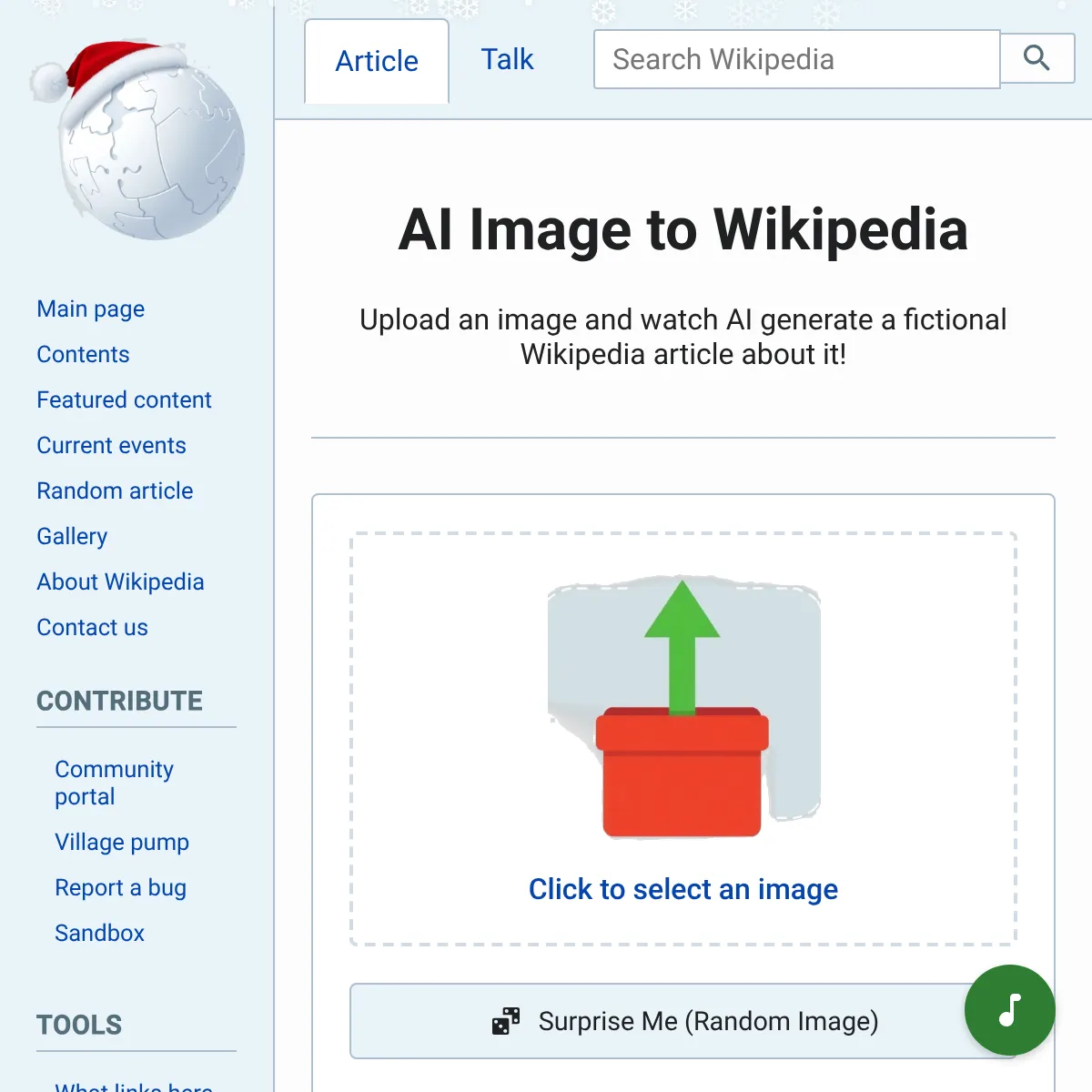Click the Wikipedia globe logo with Santa hat
The width and height of the screenshot is (1092, 1092).
point(137,141)
